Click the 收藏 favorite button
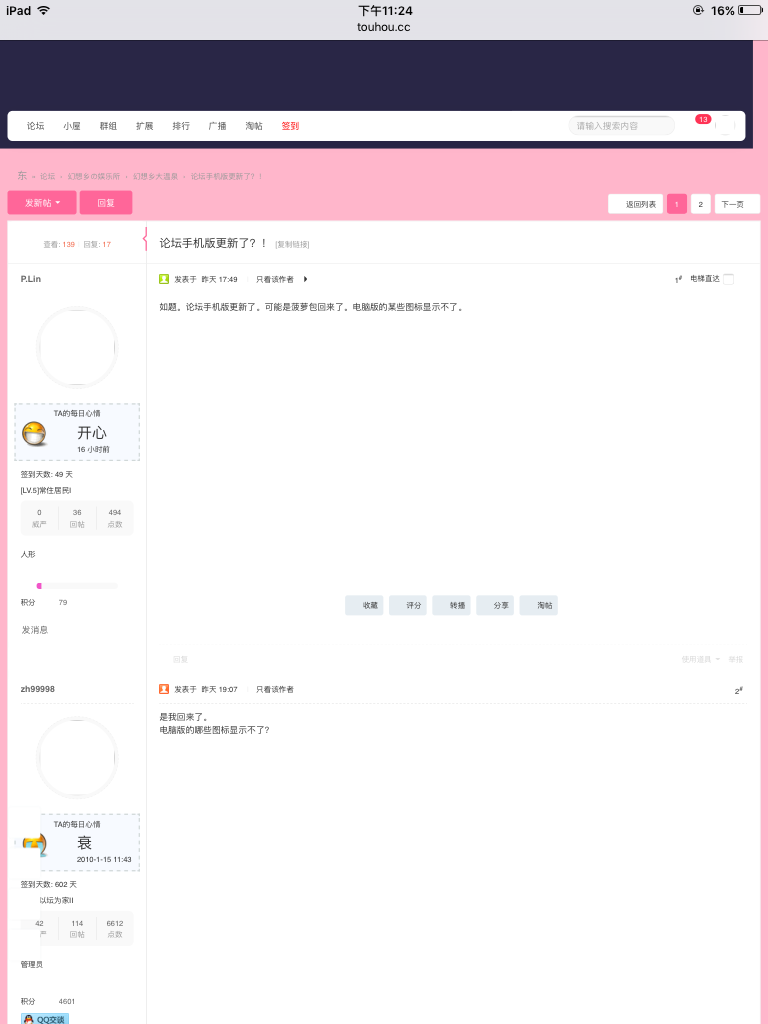 point(364,605)
